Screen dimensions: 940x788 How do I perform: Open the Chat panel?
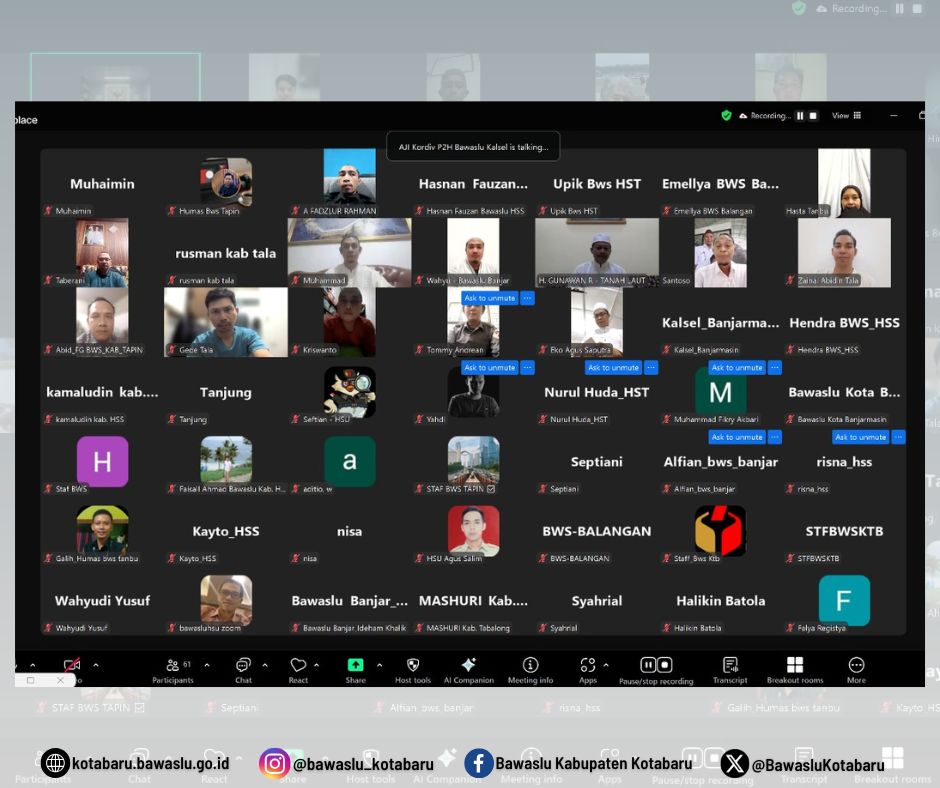click(x=243, y=670)
